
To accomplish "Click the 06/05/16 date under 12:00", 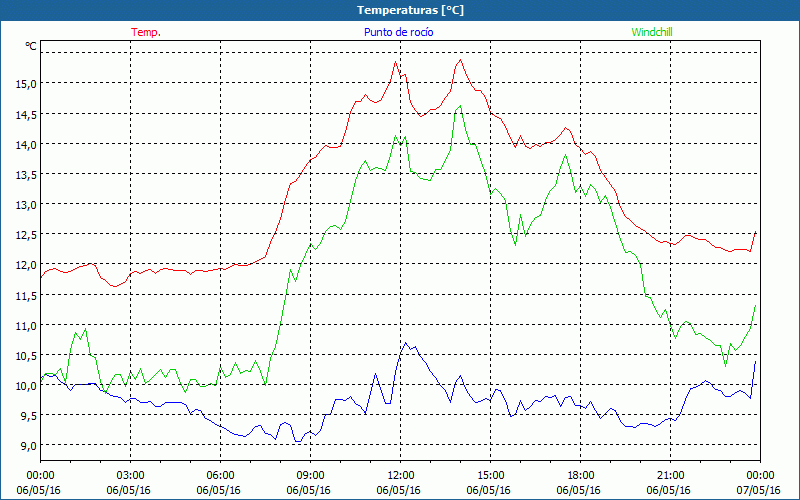I will point(398,490).
